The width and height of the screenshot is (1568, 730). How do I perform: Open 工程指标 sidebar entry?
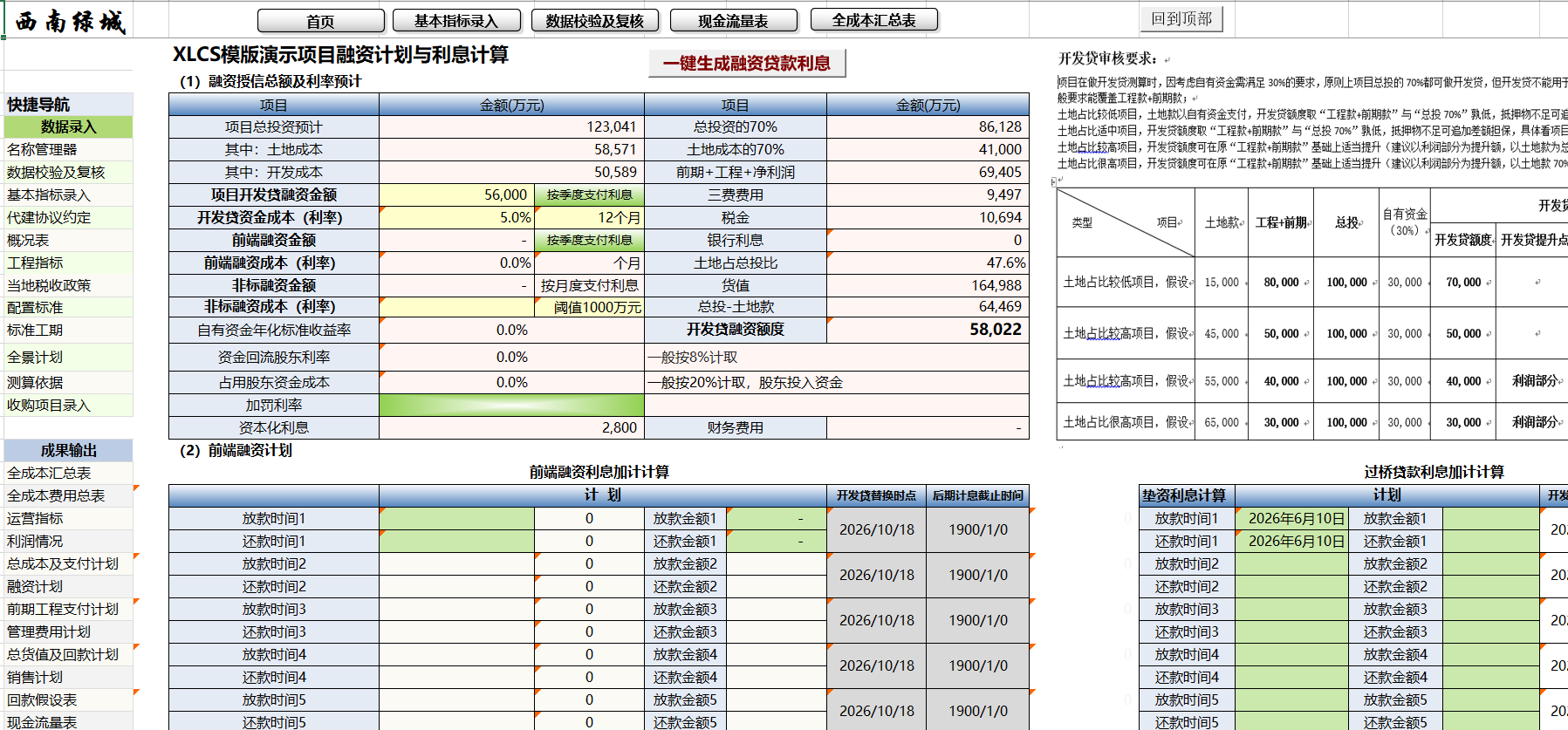click(68, 263)
